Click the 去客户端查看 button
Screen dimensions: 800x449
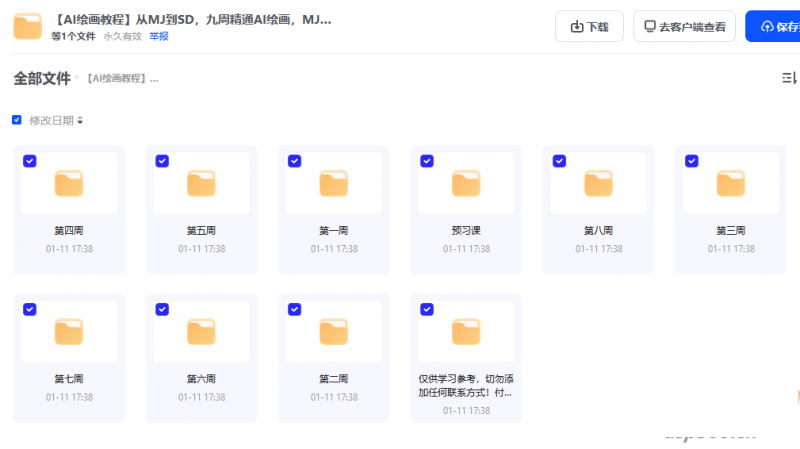(x=684, y=26)
